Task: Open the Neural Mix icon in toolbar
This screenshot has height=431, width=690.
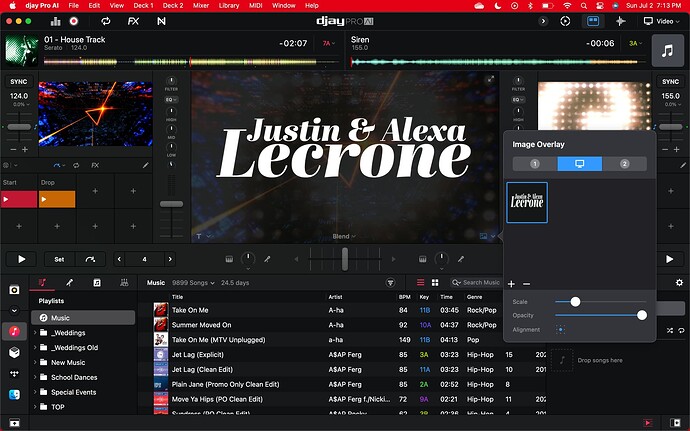Action: [x=161, y=21]
